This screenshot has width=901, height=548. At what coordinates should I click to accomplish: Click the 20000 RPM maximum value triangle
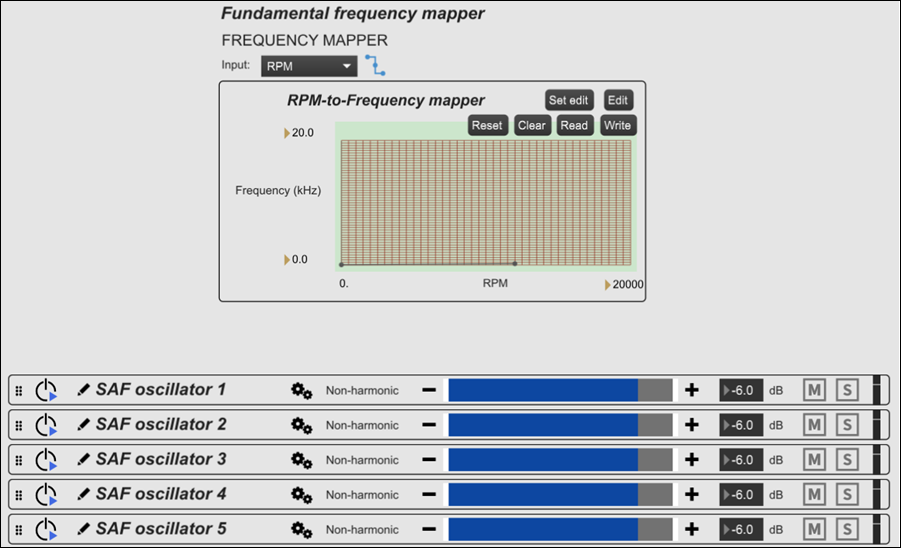[607, 285]
